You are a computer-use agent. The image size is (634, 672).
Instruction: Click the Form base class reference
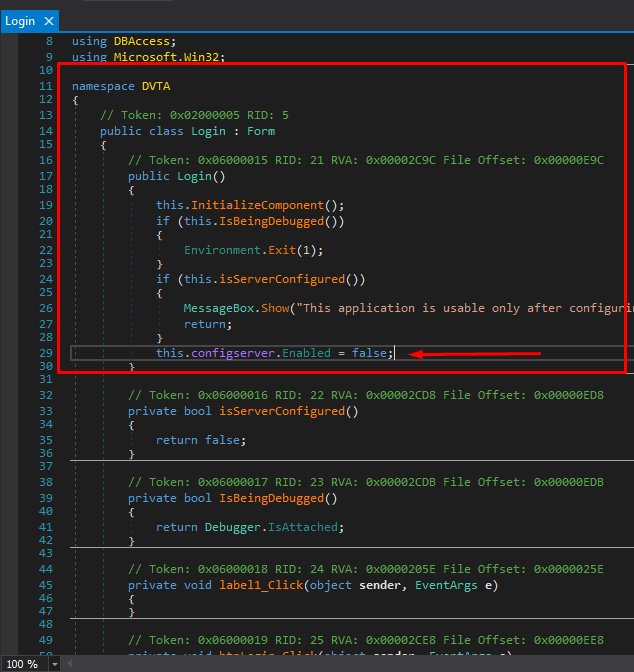[x=259, y=131]
